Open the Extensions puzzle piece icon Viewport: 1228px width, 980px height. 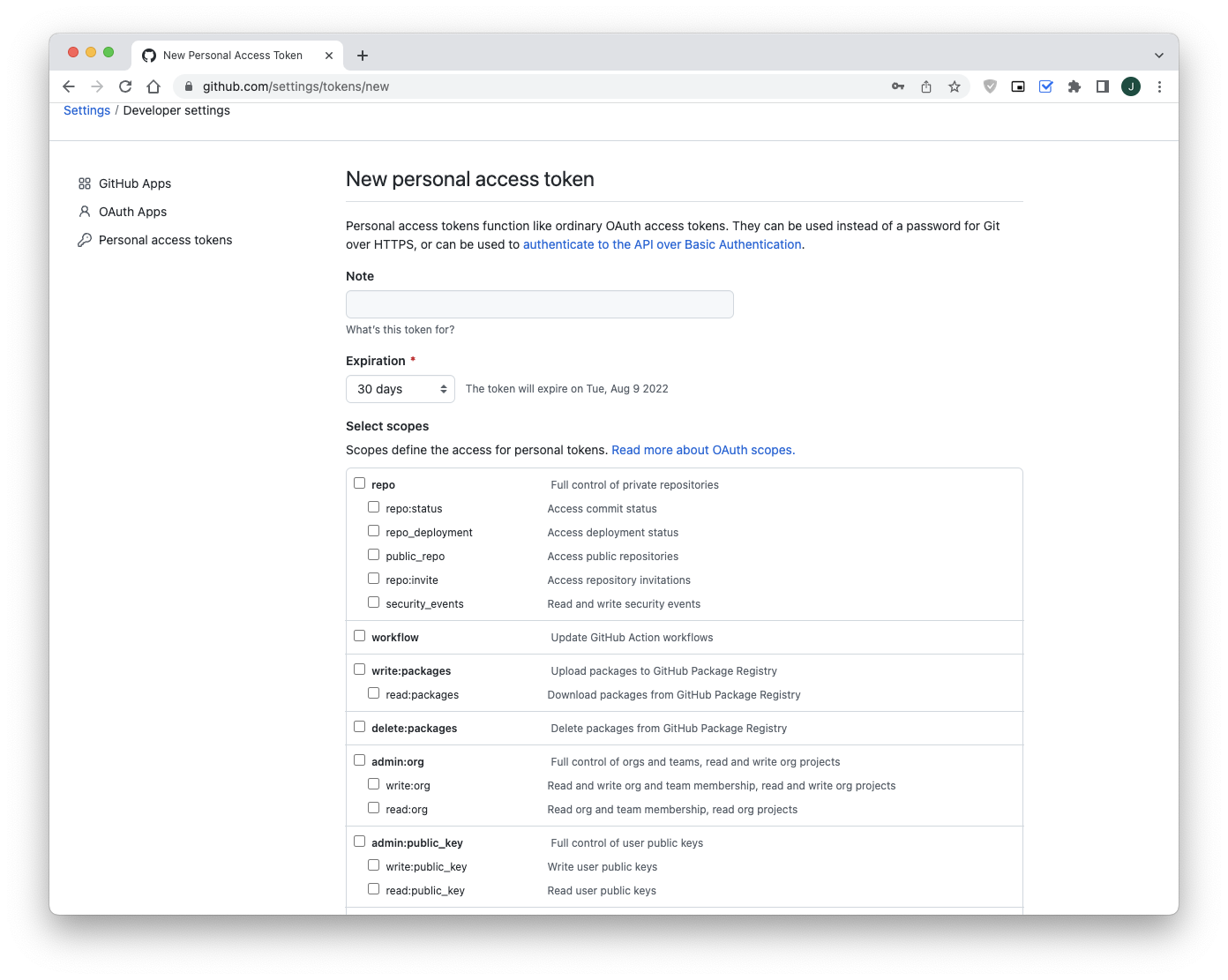click(x=1074, y=86)
